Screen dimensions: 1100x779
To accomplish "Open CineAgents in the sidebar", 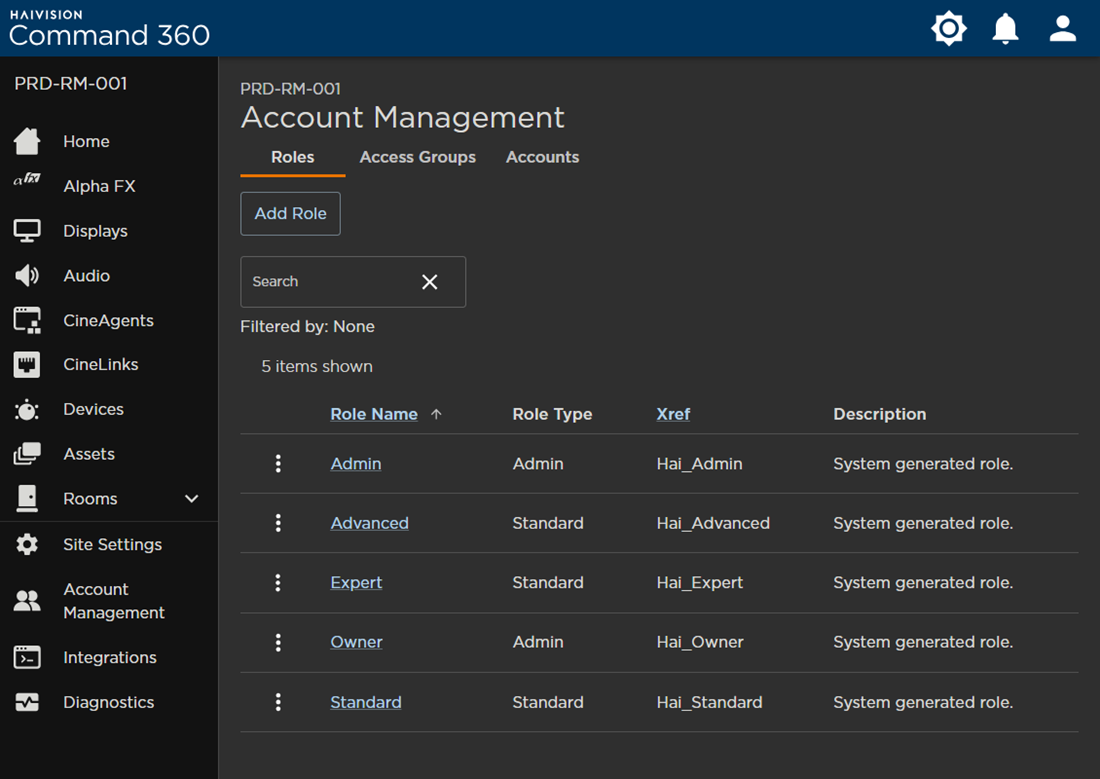I will 108,320.
